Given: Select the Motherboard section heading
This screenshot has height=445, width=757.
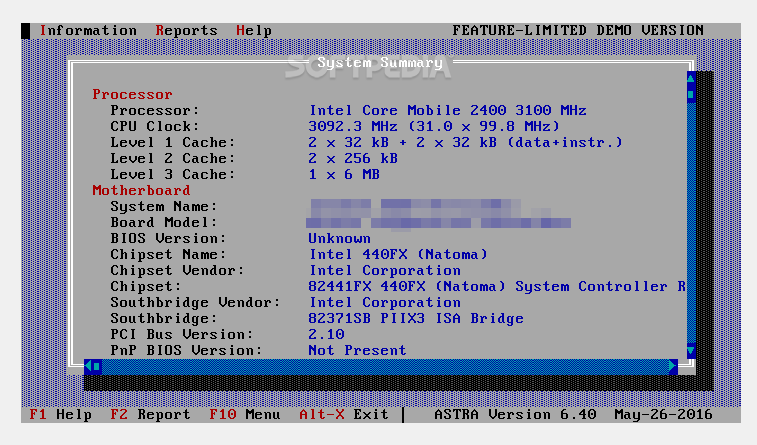Looking at the screenshot, I should click(141, 190).
